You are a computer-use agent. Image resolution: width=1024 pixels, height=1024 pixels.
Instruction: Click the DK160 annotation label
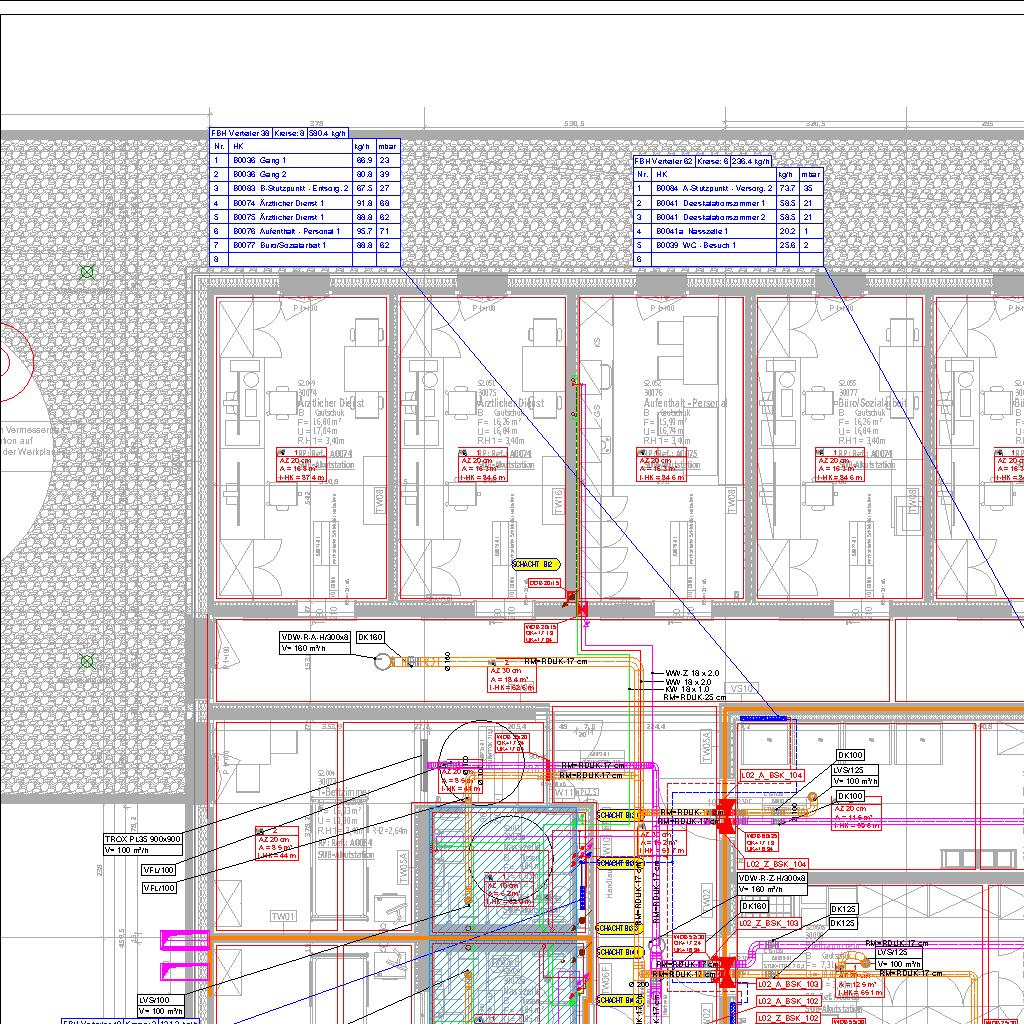(x=370, y=636)
